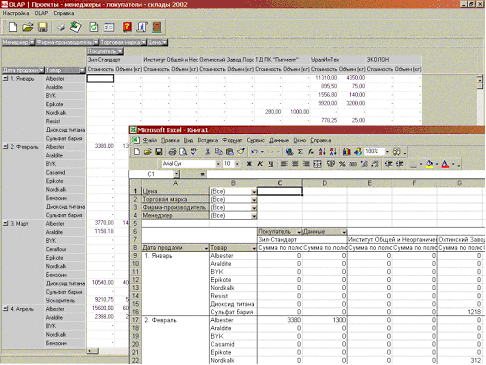Click Merge and Center icon in Excel
Screen dimensions: 486x365
(x=317, y=164)
